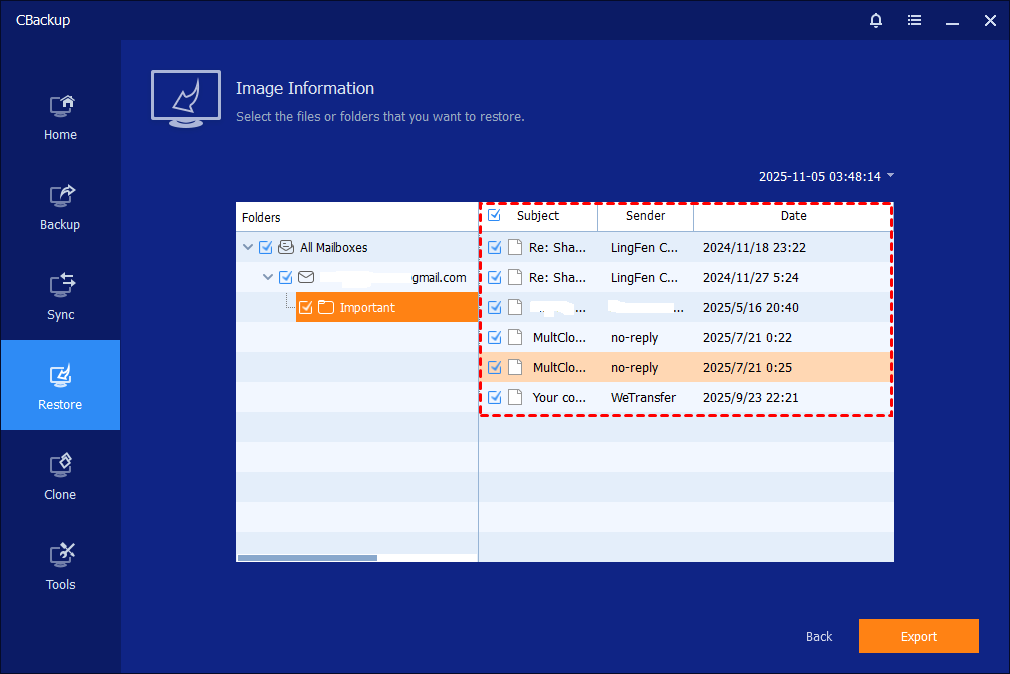
Task: Go Back to previous step
Action: click(819, 636)
